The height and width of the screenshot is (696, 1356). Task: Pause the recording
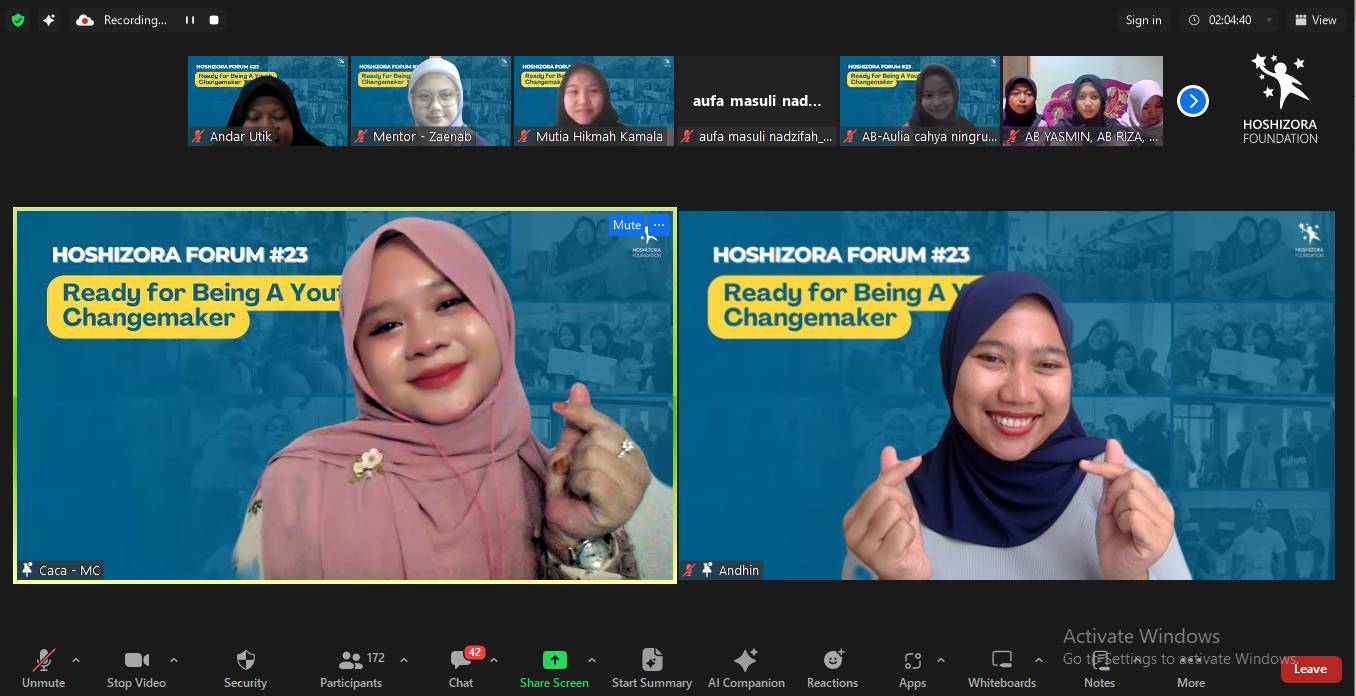coord(190,20)
